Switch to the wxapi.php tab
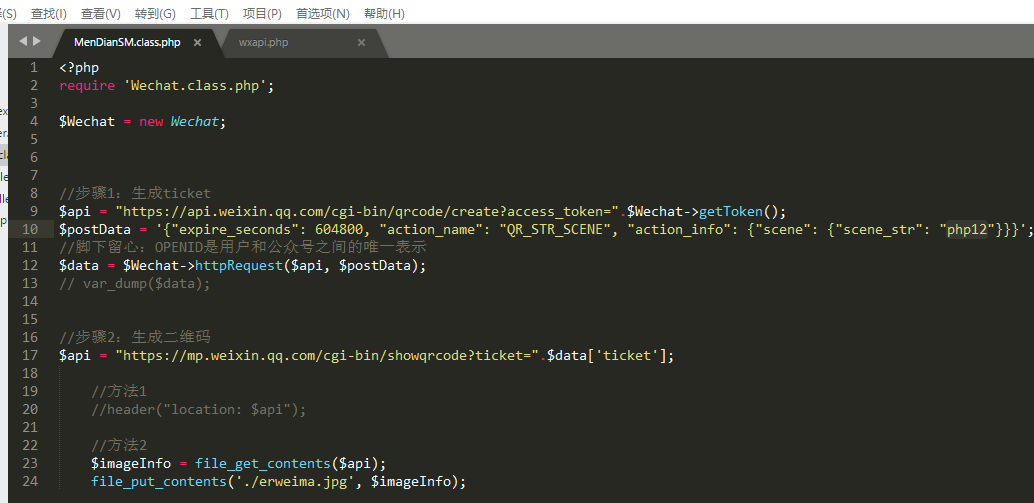1034x503 pixels. pyautogui.click(x=263, y=42)
